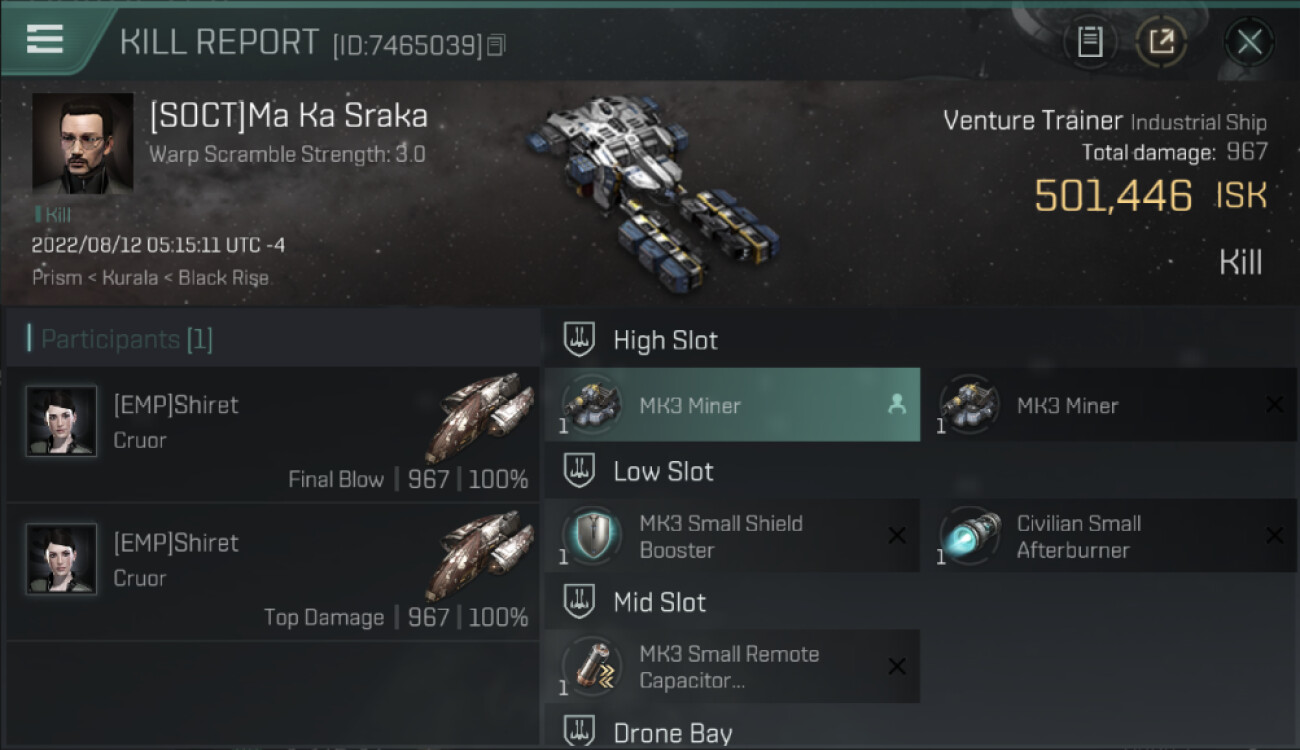Open the clipboard report icon

coord(1090,42)
